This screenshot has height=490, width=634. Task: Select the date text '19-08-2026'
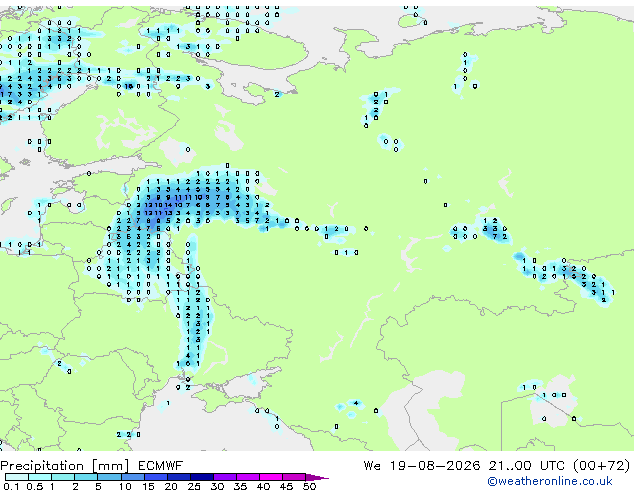pyautogui.click(x=435, y=466)
